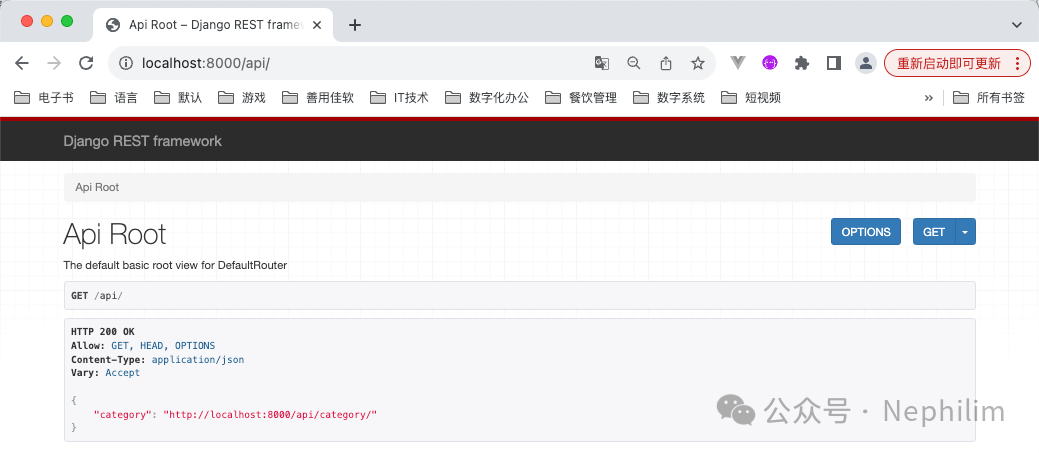Viewport: 1039px width, 453px height.
Task: Open the Vue devtools extension icon
Action: 738,63
